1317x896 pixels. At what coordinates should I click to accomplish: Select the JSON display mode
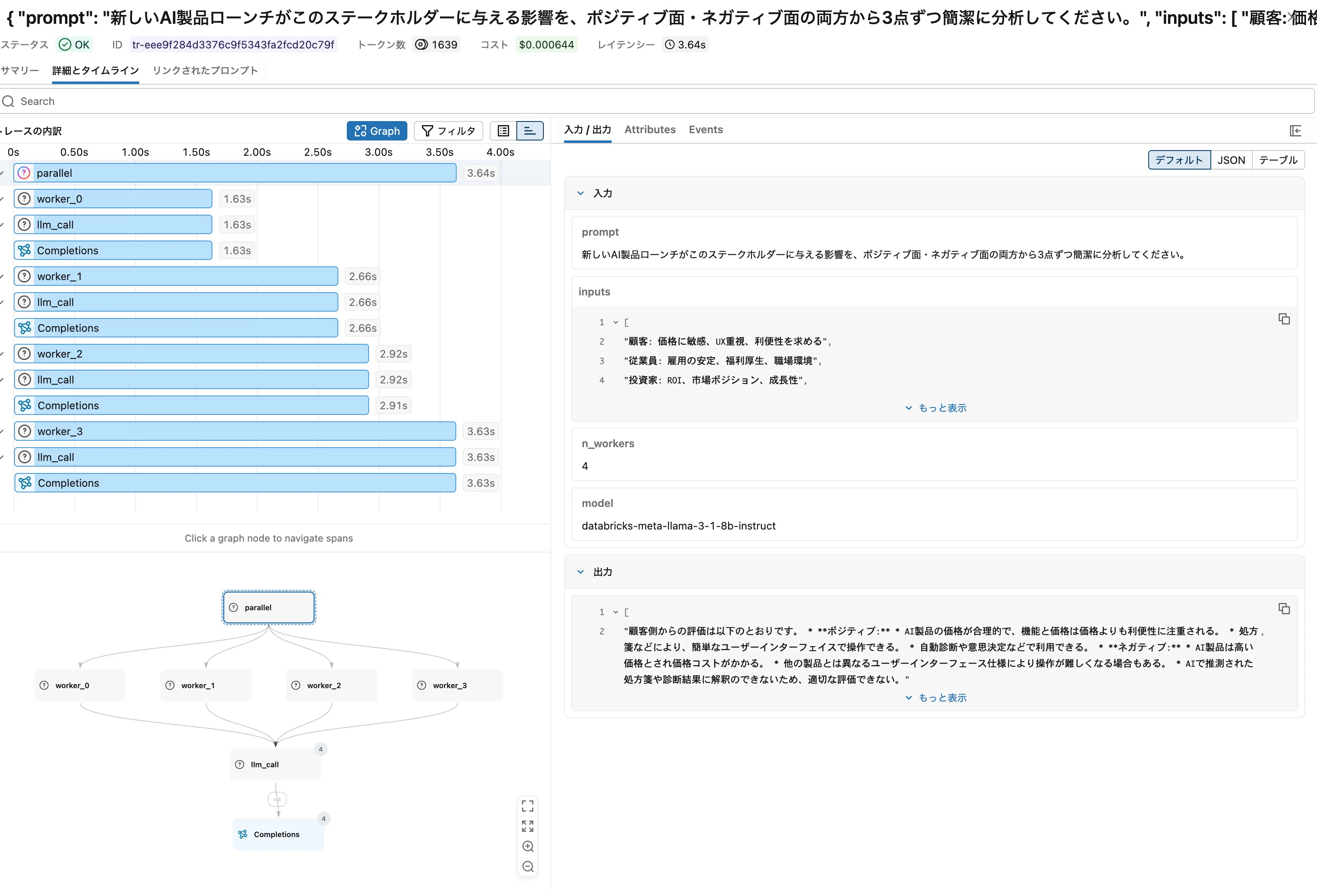(x=1231, y=160)
